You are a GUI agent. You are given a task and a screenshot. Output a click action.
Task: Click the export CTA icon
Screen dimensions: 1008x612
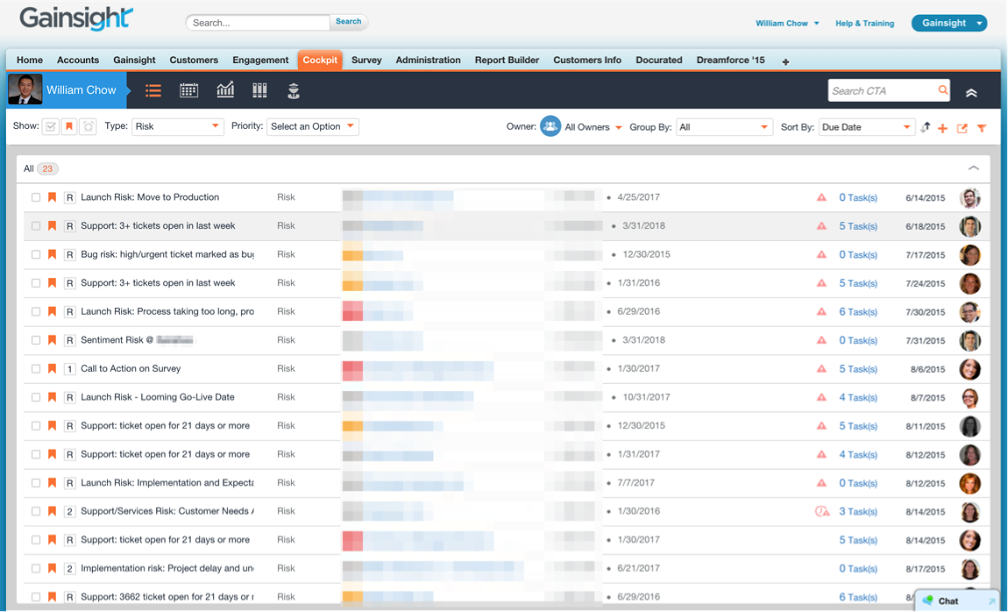(x=962, y=128)
